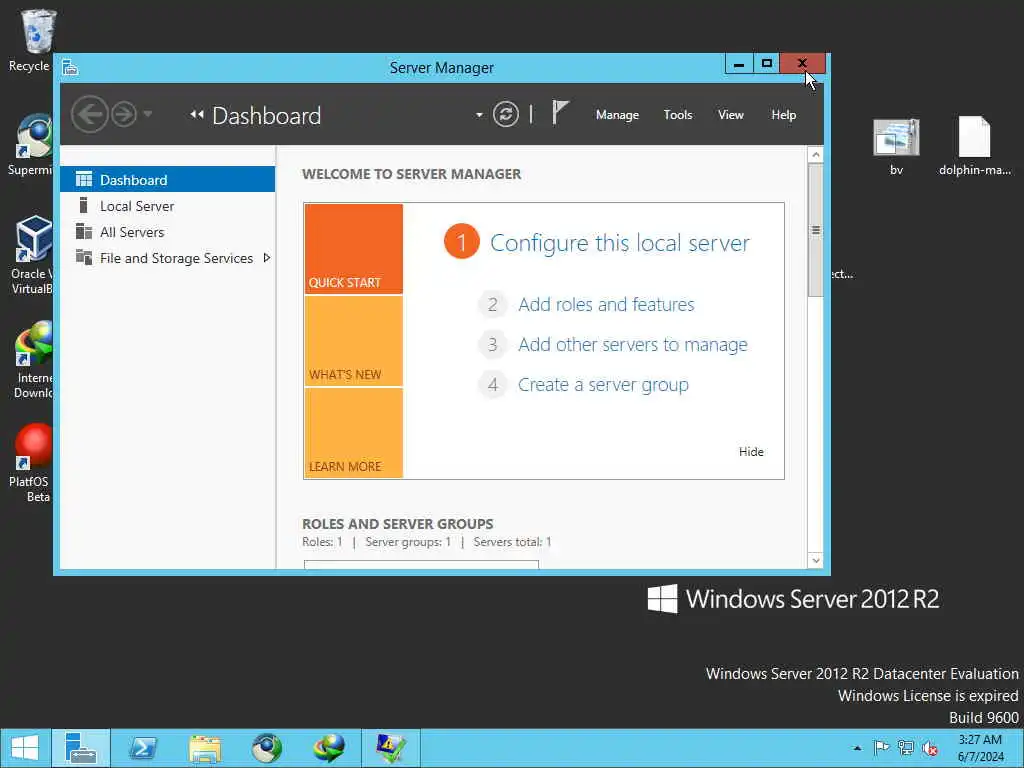Open the Manage menu
This screenshot has width=1024, height=768.
pyautogui.click(x=617, y=115)
